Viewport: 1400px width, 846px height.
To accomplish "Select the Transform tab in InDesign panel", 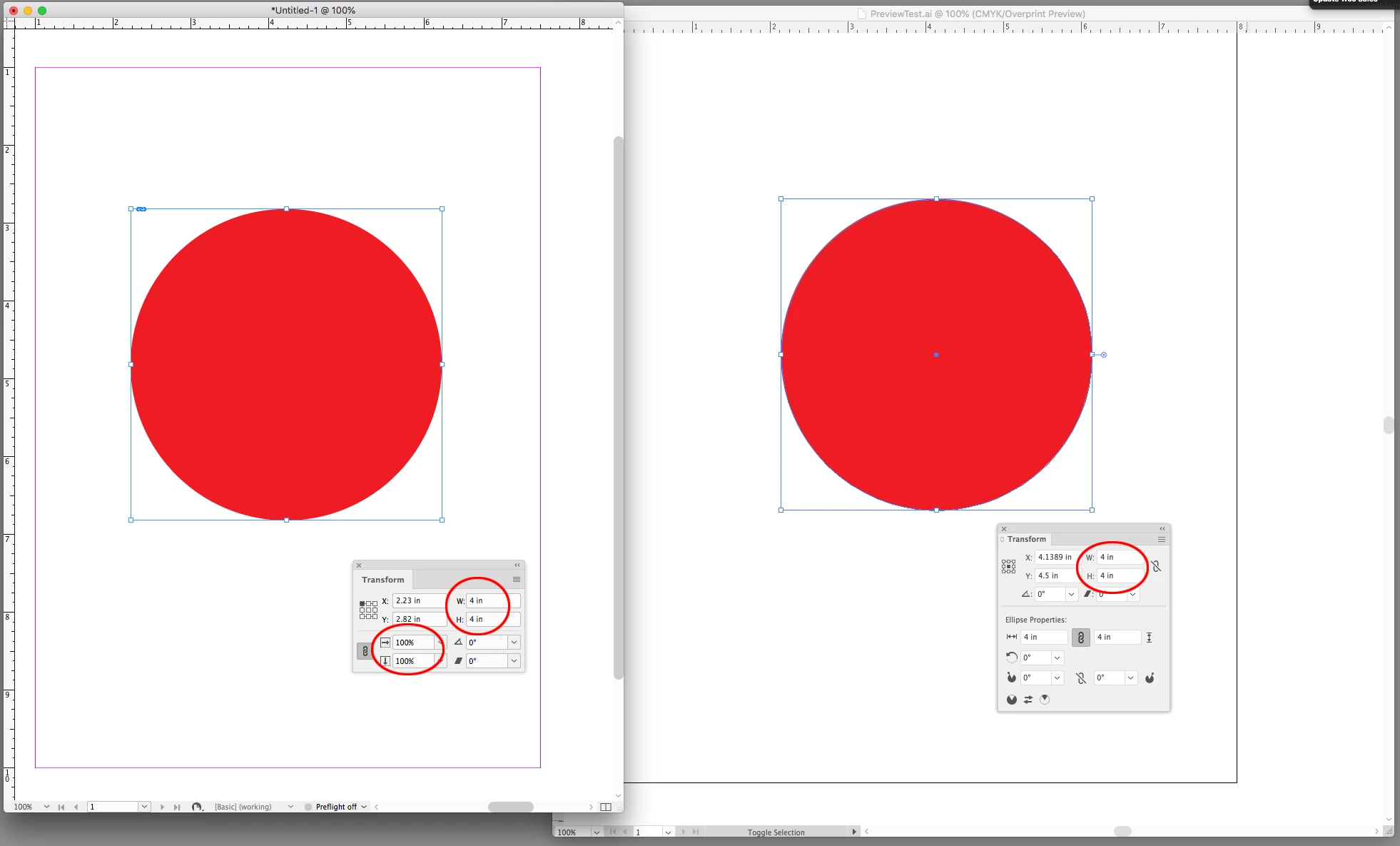I will pyautogui.click(x=382, y=580).
